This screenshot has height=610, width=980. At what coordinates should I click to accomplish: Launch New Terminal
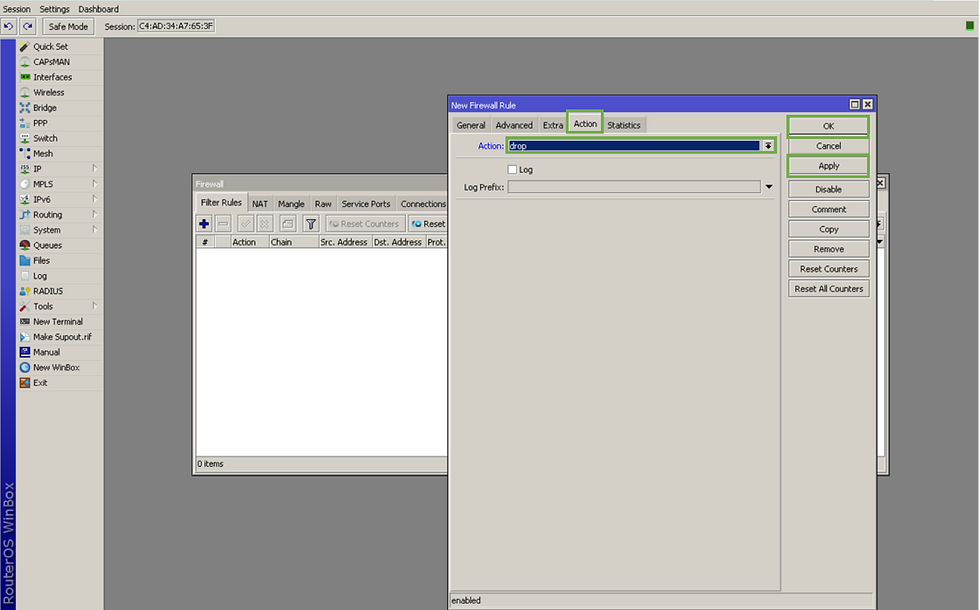(58, 322)
